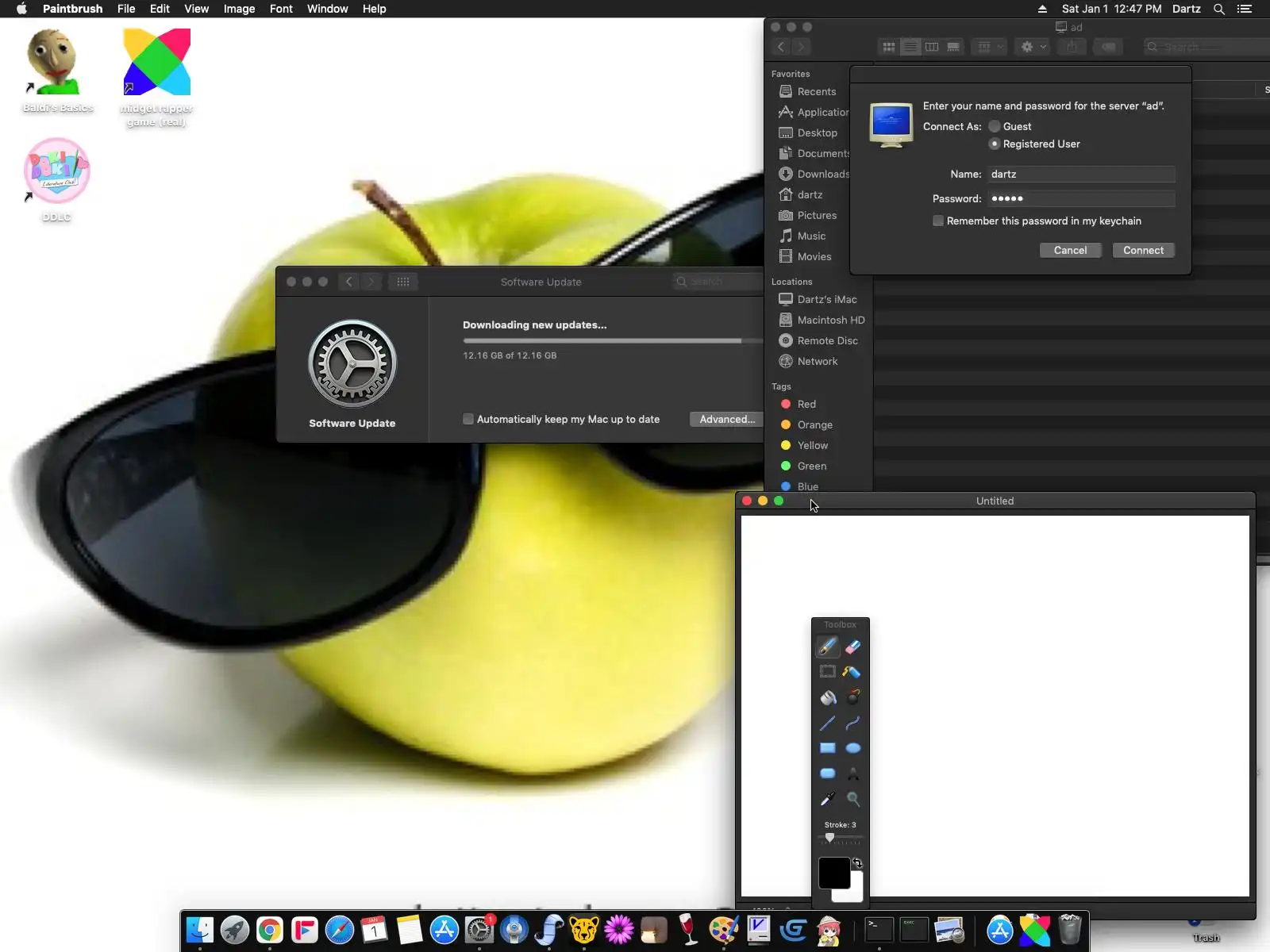Select the Eraser tool in Toolbox
Viewport: 1270px width, 952px height.
pos(853,647)
